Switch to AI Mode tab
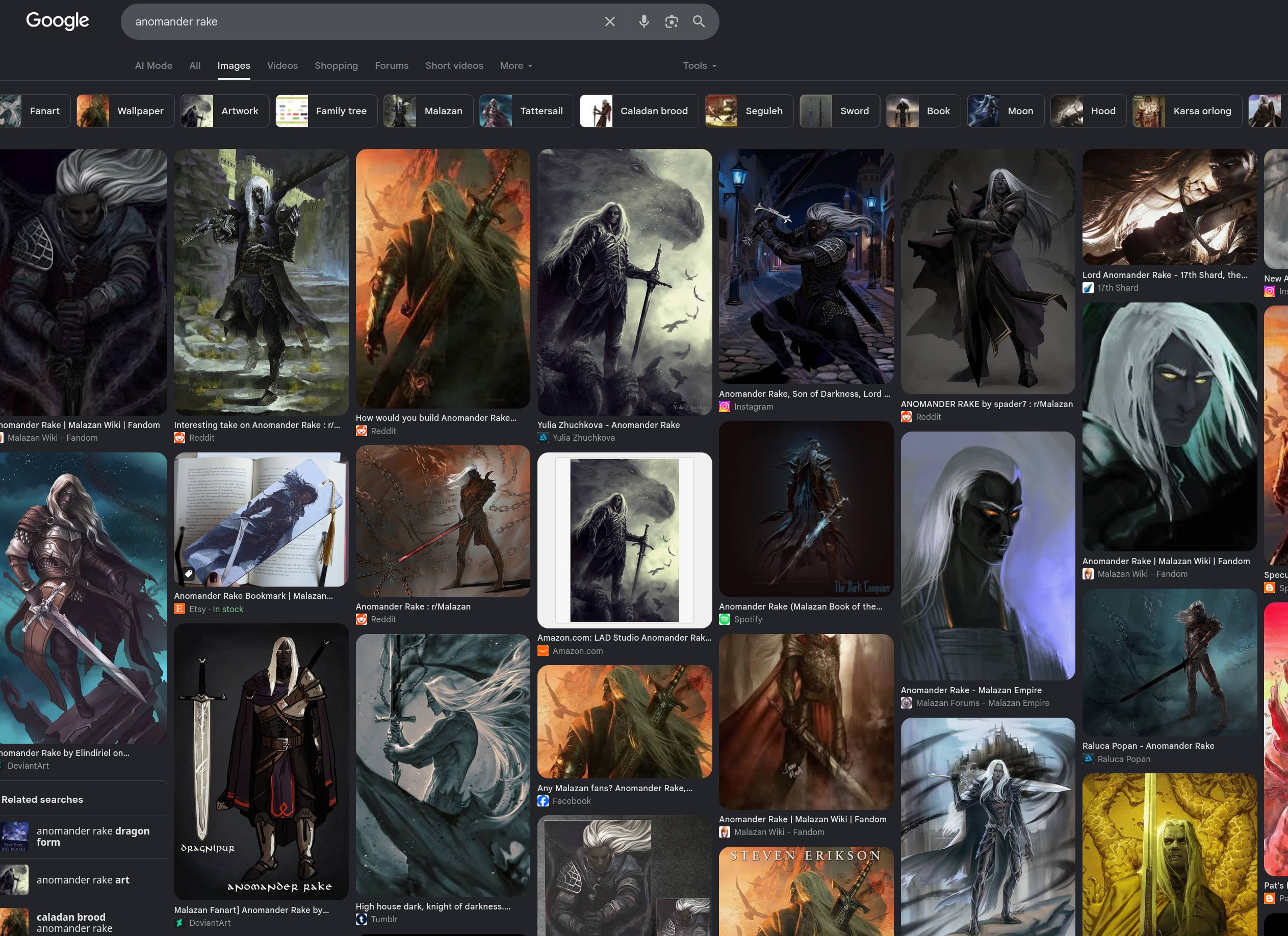 pyautogui.click(x=153, y=66)
